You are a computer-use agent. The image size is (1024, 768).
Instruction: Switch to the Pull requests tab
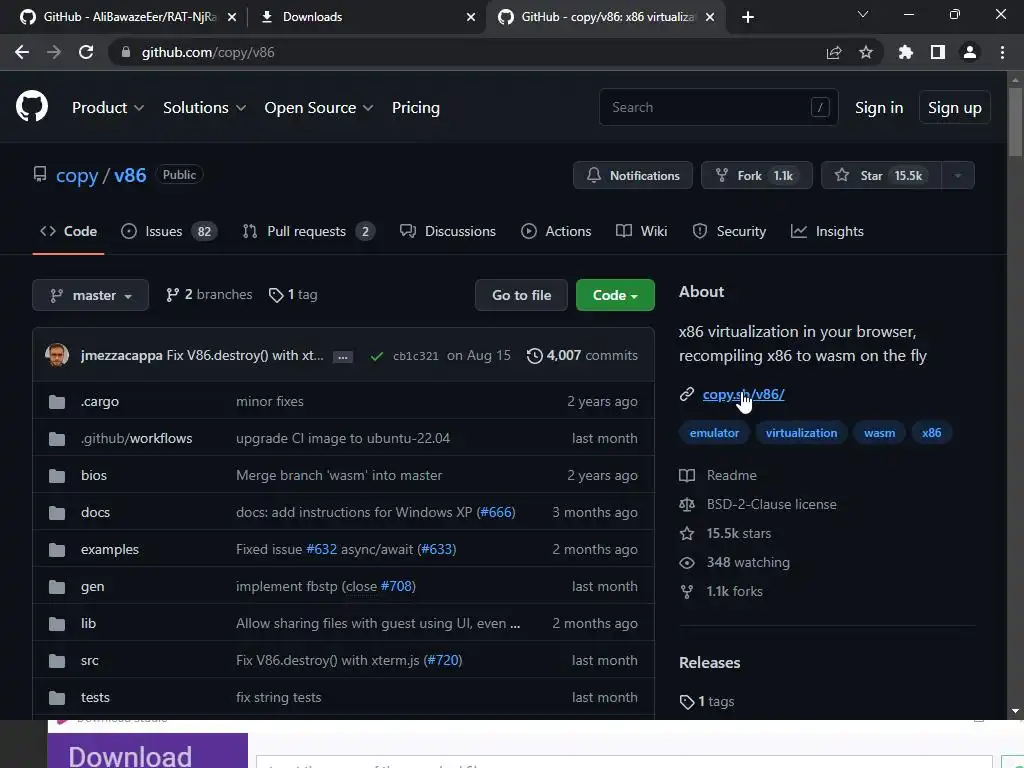pyautogui.click(x=308, y=231)
